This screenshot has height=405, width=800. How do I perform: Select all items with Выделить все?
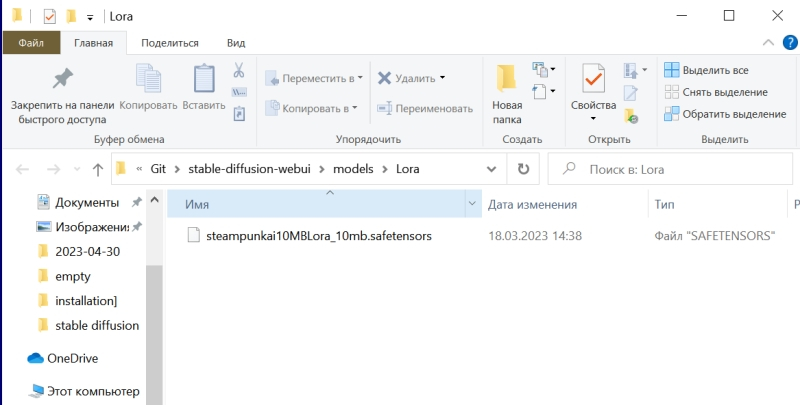(x=714, y=70)
